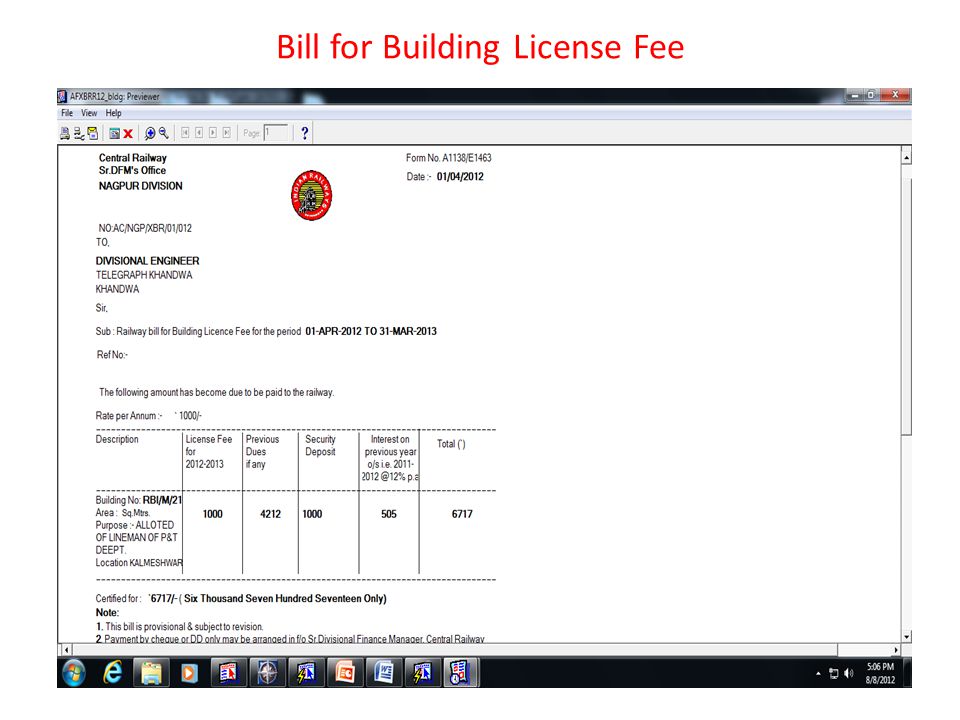Screen dimensions: 960x720
Task: Click the period 01-APR-2012 TO 31-MAR-2013
Action: click(x=371, y=331)
